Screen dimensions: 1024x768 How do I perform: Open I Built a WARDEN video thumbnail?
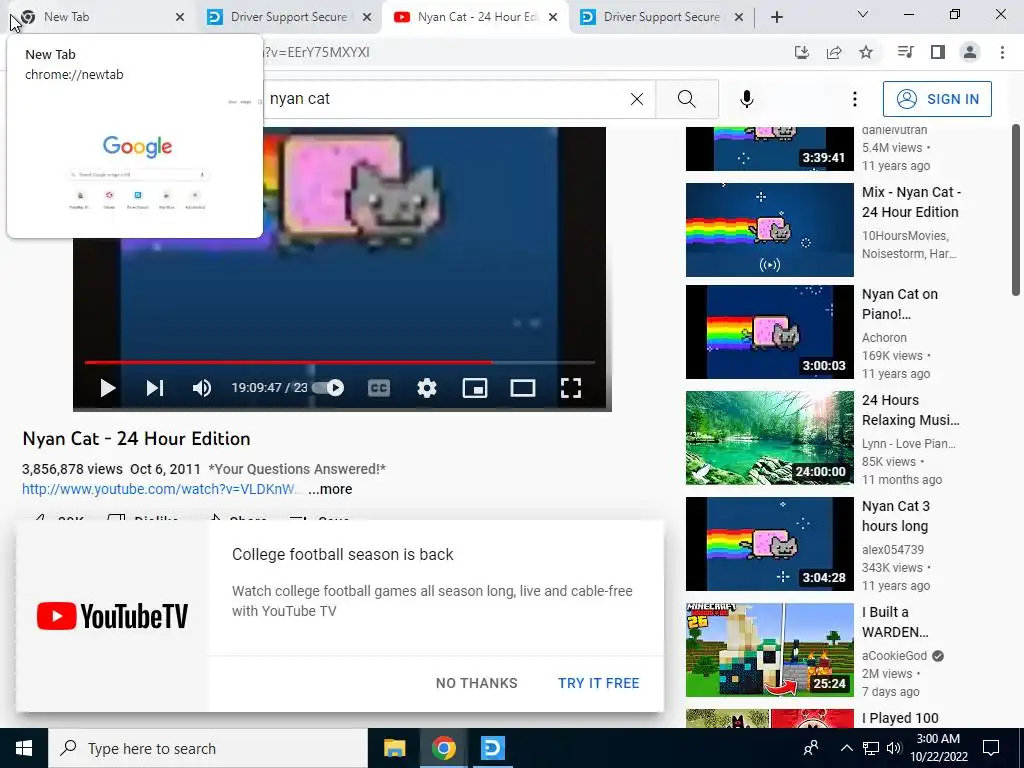click(x=769, y=650)
